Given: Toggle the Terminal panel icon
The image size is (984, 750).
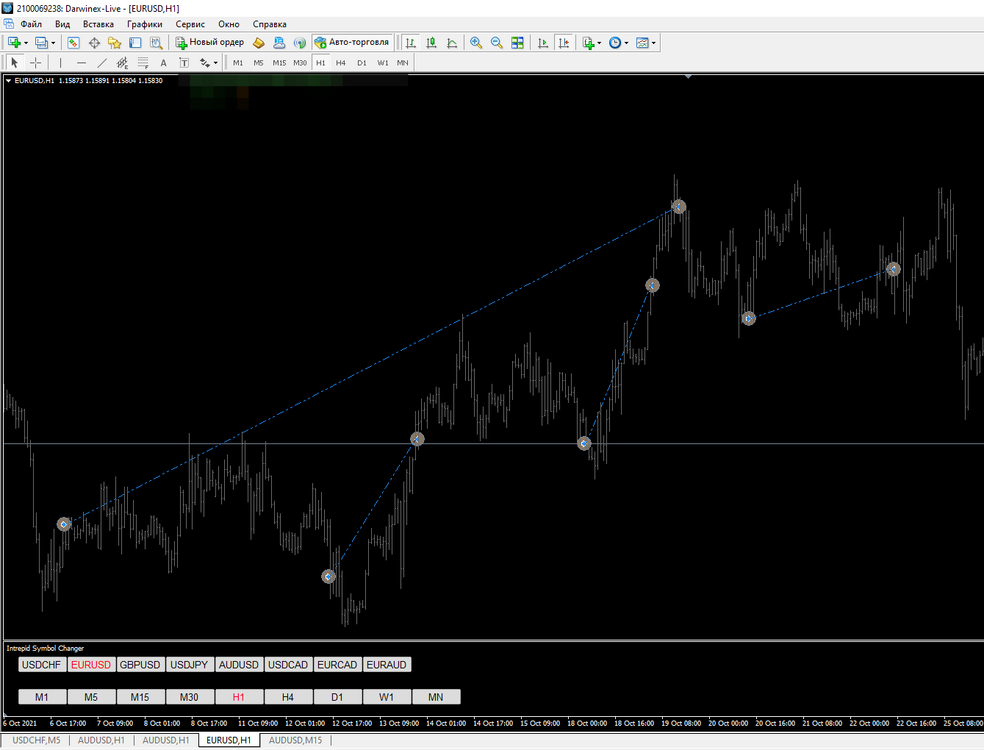Looking at the screenshot, I should pyautogui.click(x=135, y=43).
